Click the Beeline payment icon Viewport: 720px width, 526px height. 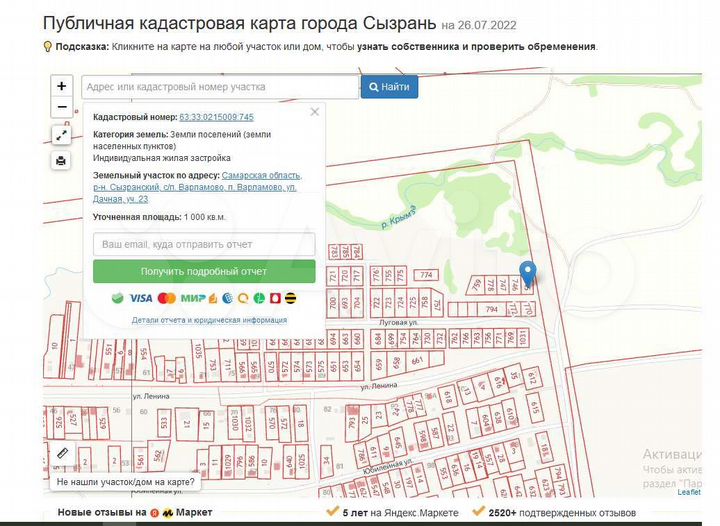pos(290,298)
